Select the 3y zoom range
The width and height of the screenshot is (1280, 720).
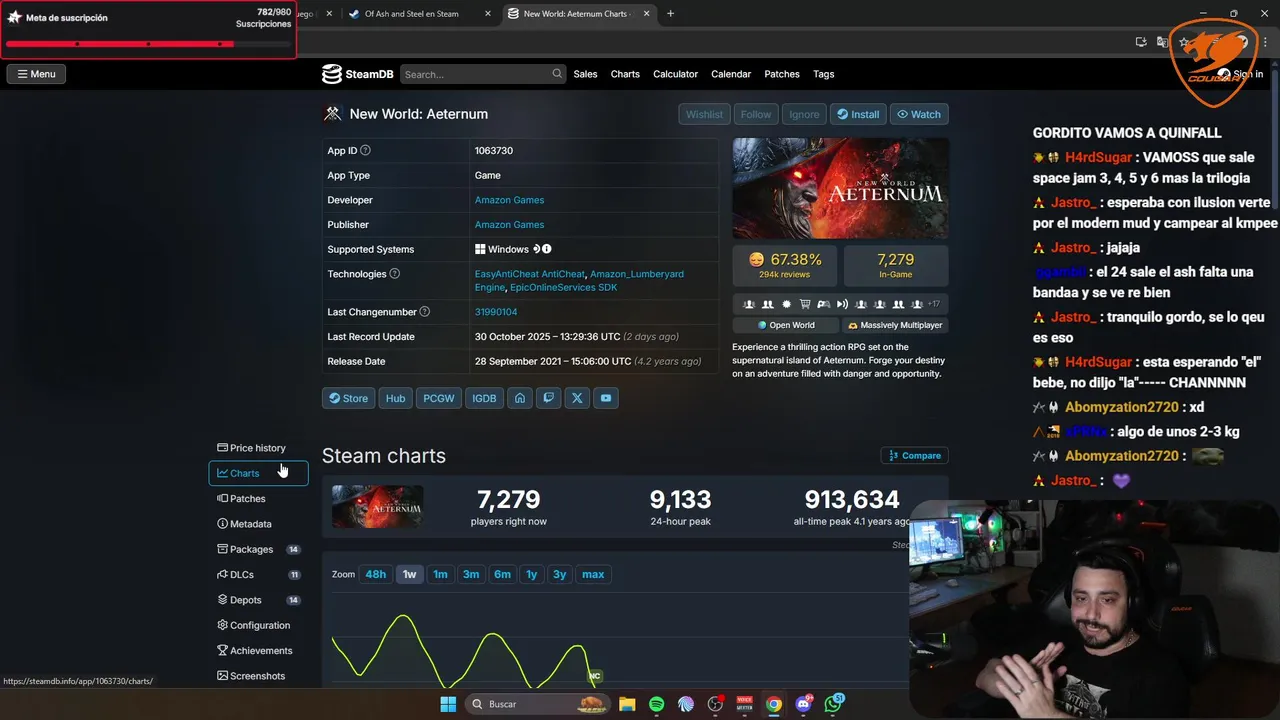[x=560, y=574]
